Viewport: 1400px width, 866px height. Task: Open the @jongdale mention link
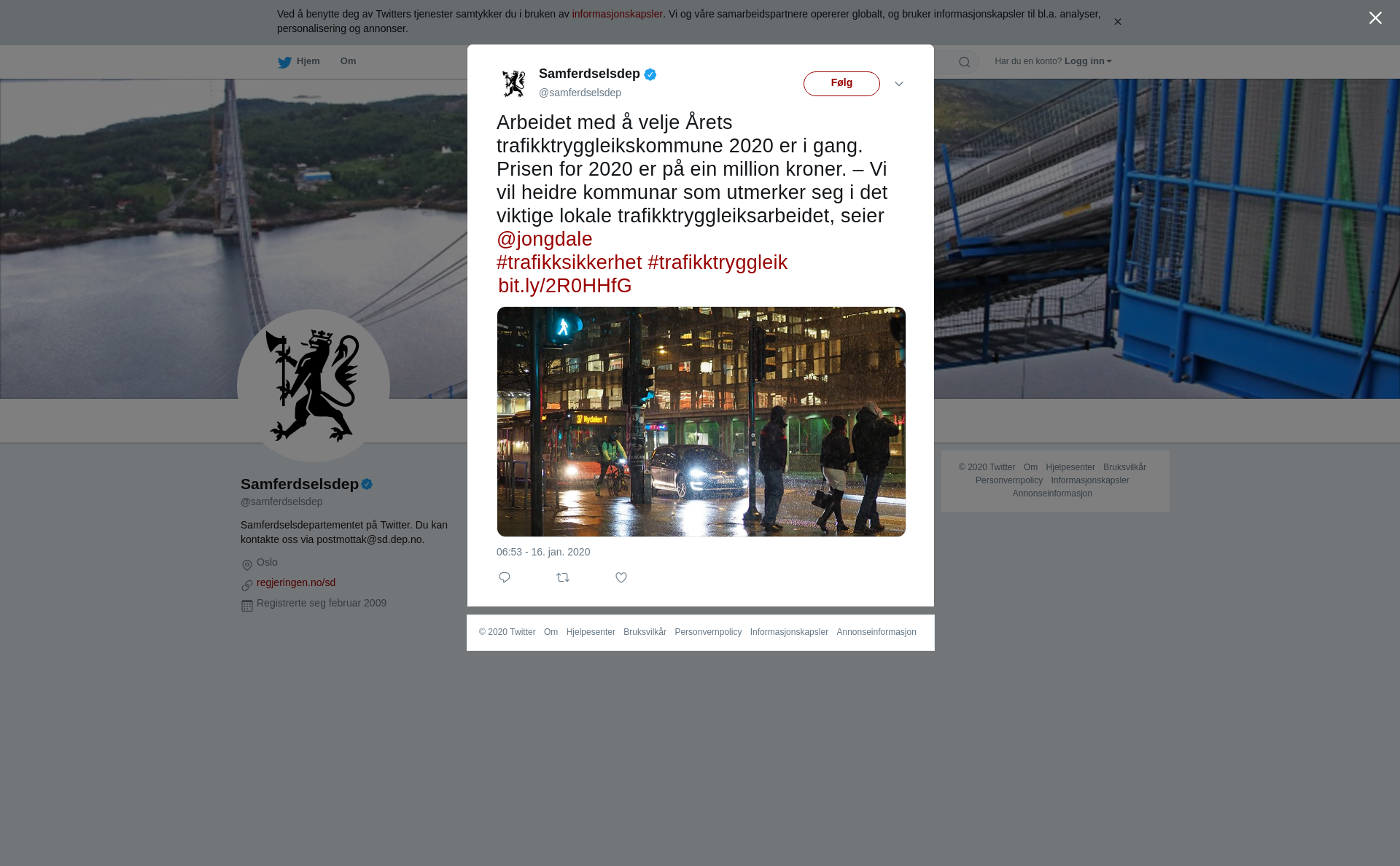point(545,239)
